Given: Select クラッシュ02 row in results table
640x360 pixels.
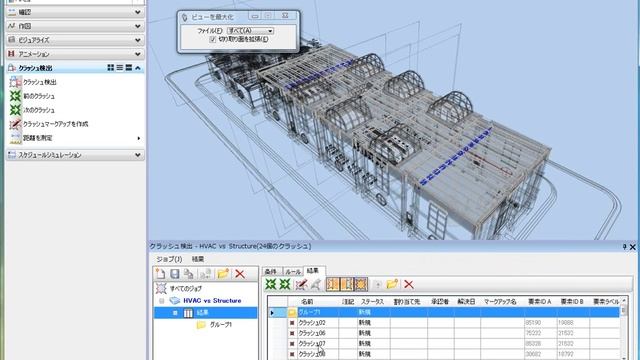Looking at the screenshot, I should point(445,322).
